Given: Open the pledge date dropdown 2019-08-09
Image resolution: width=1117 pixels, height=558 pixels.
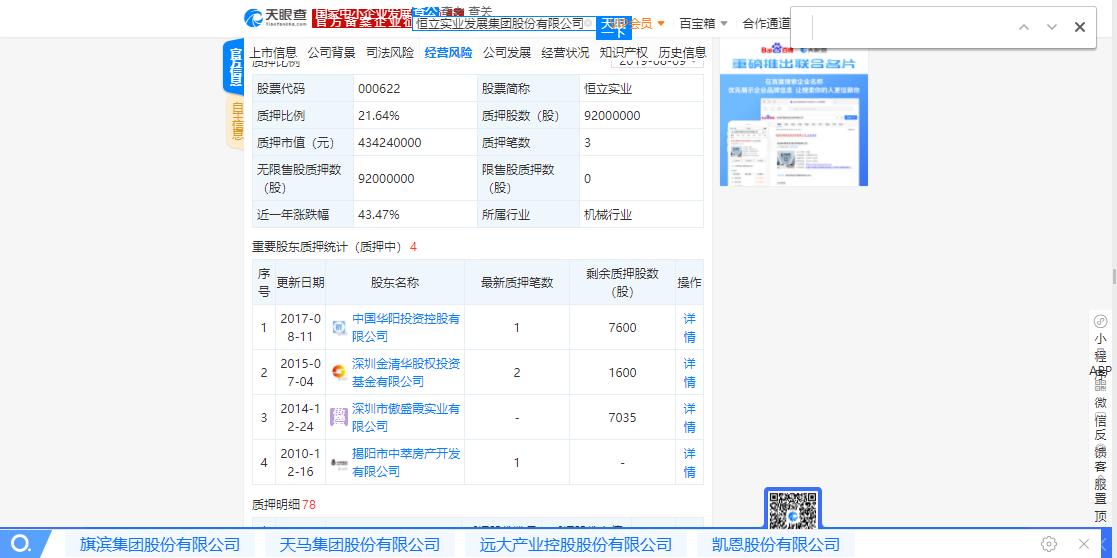Looking at the screenshot, I should [657, 62].
